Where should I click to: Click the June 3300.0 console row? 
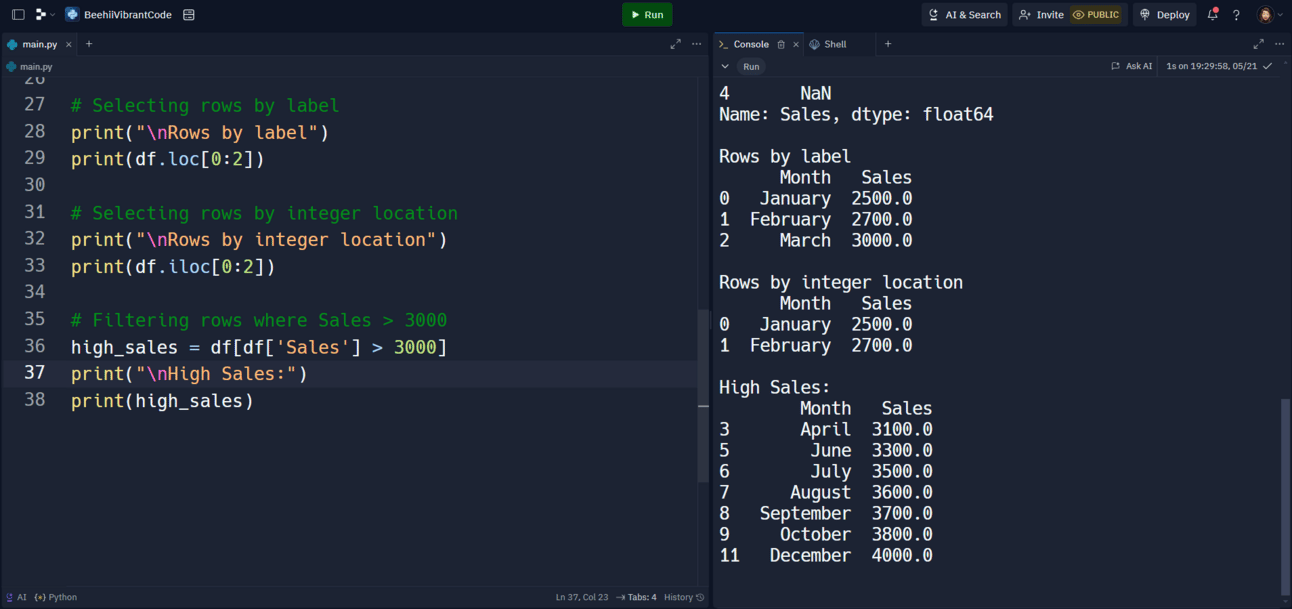tap(826, 450)
